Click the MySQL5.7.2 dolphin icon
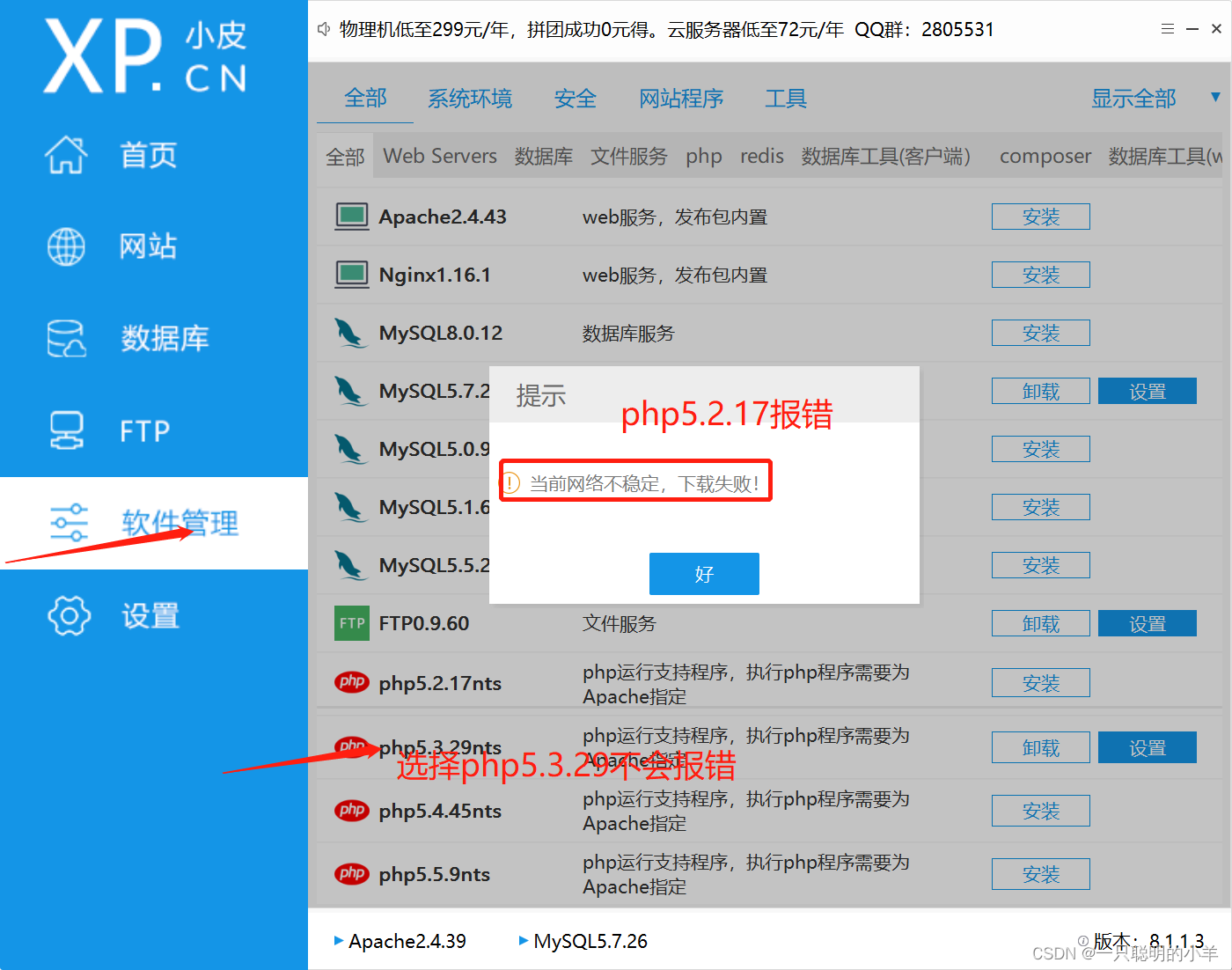The width and height of the screenshot is (1232, 970). pos(350,391)
